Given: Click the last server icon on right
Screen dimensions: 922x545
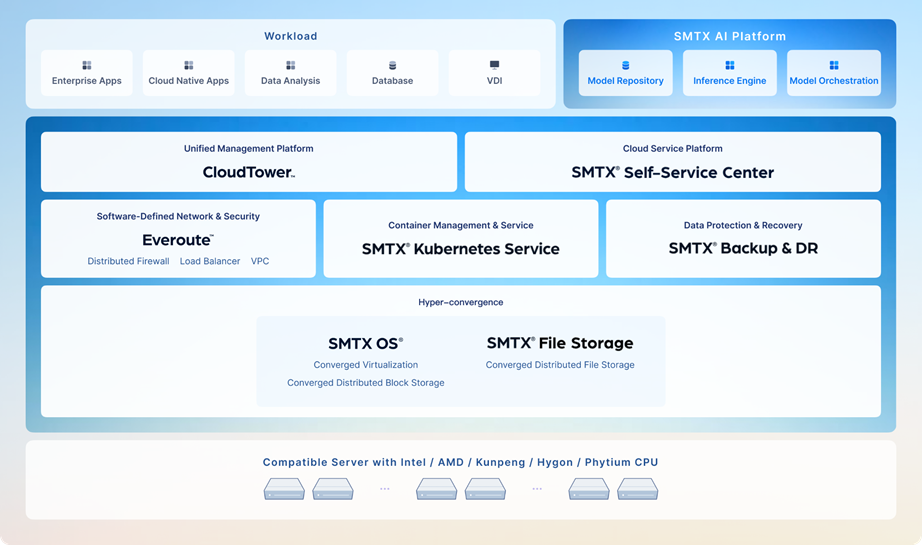Looking at the screenshot, I should (x=637, y=489).
